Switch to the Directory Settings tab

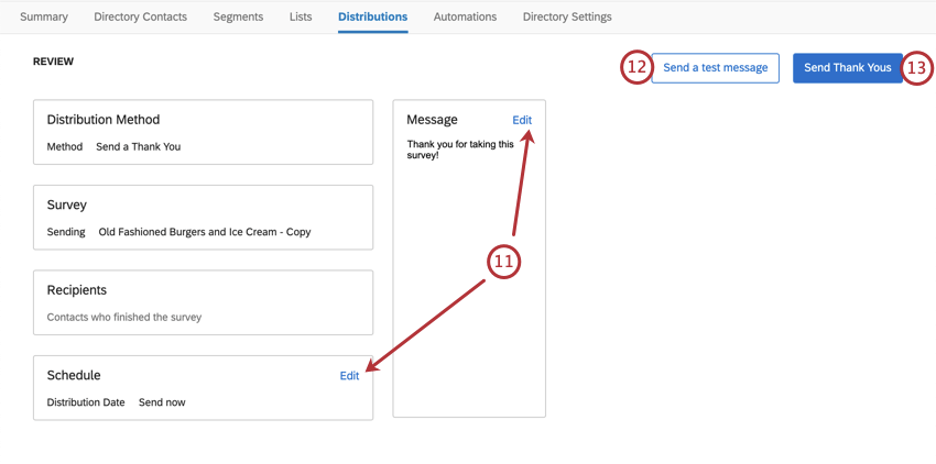(567, 17)
